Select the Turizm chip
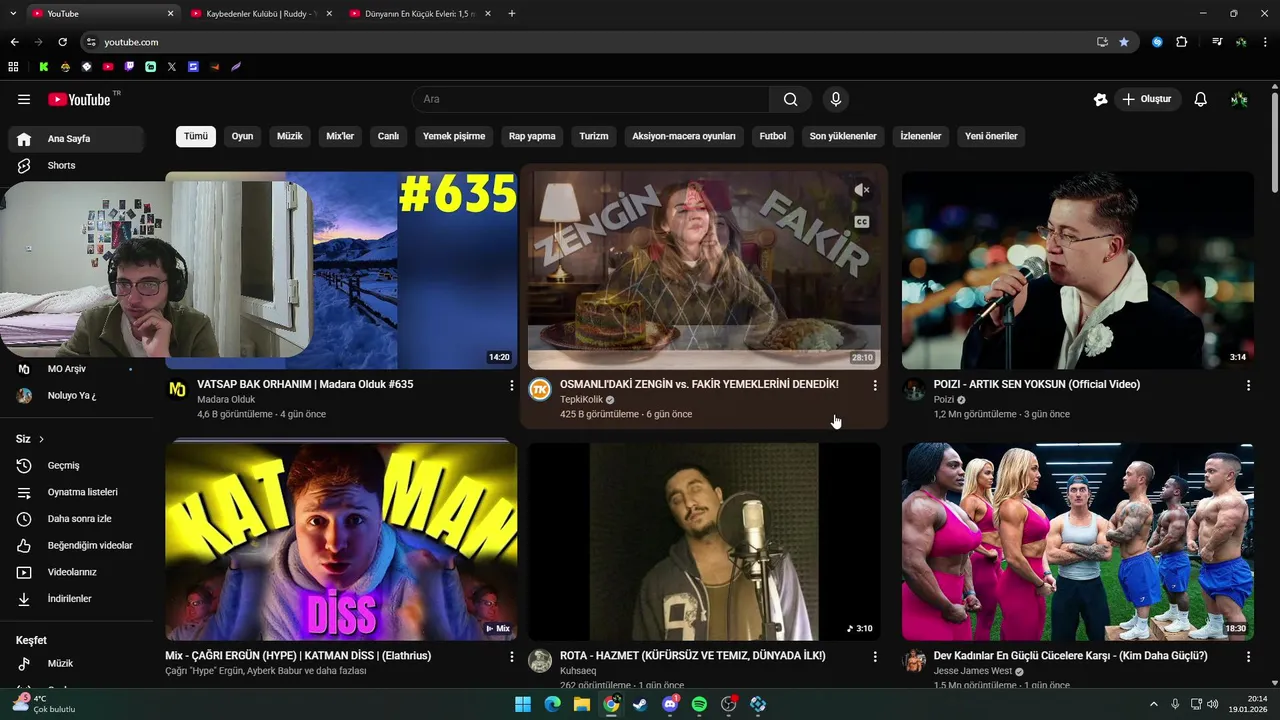1280x720 pixels. coord(594,136)
